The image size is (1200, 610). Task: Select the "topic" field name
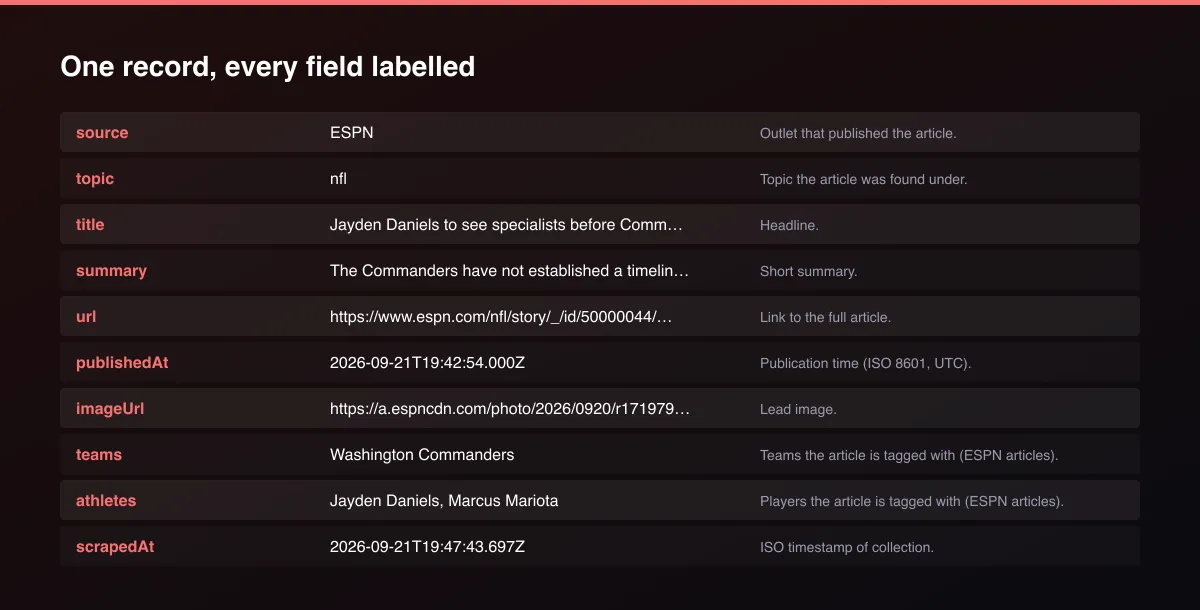95,179
